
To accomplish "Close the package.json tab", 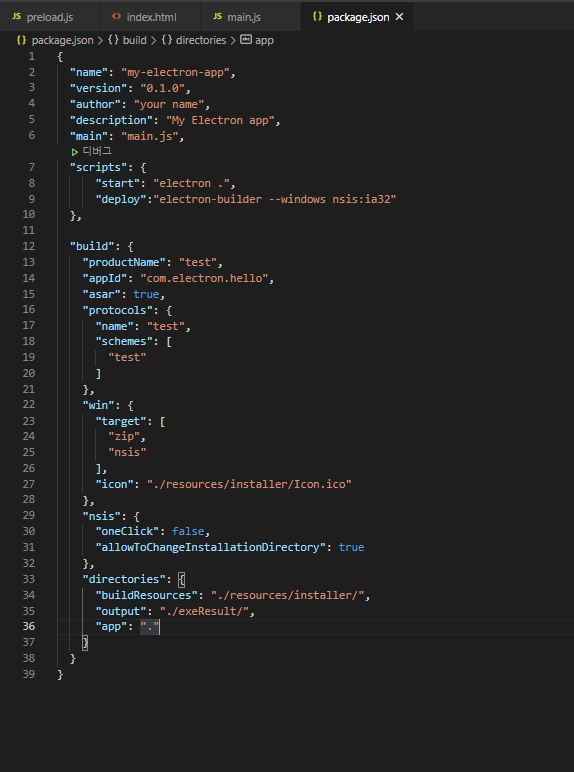I will 400,17.
